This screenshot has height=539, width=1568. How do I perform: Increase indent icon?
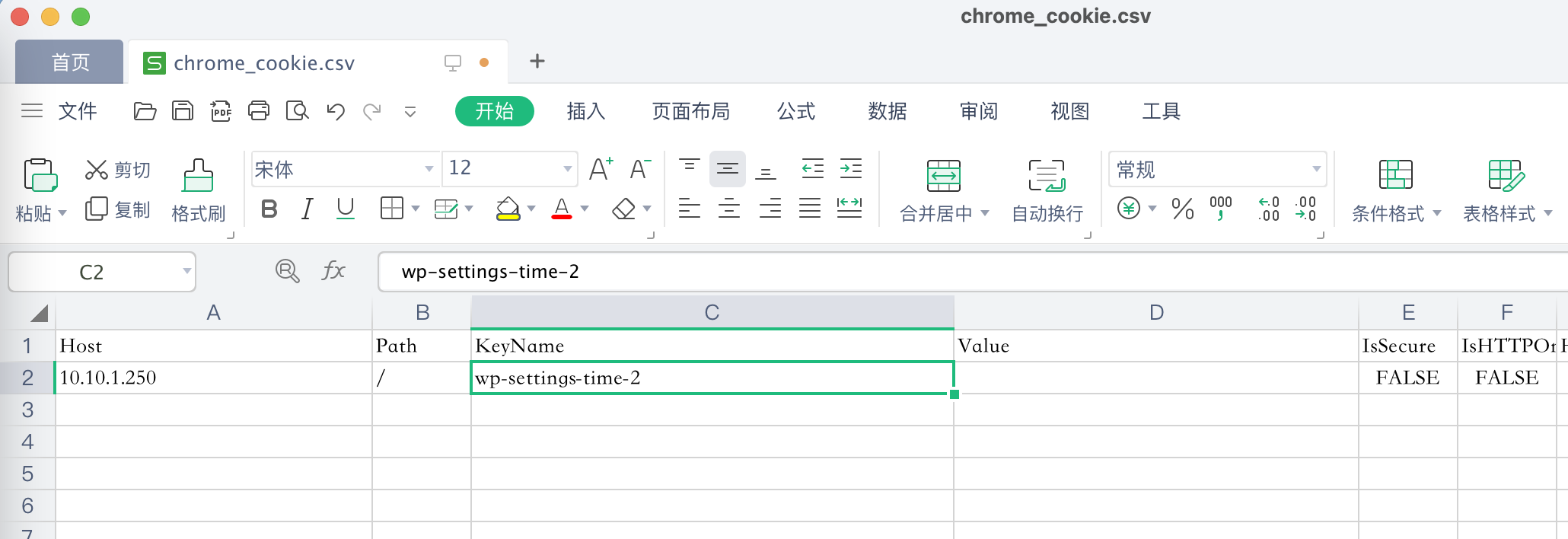click(851, 169)
